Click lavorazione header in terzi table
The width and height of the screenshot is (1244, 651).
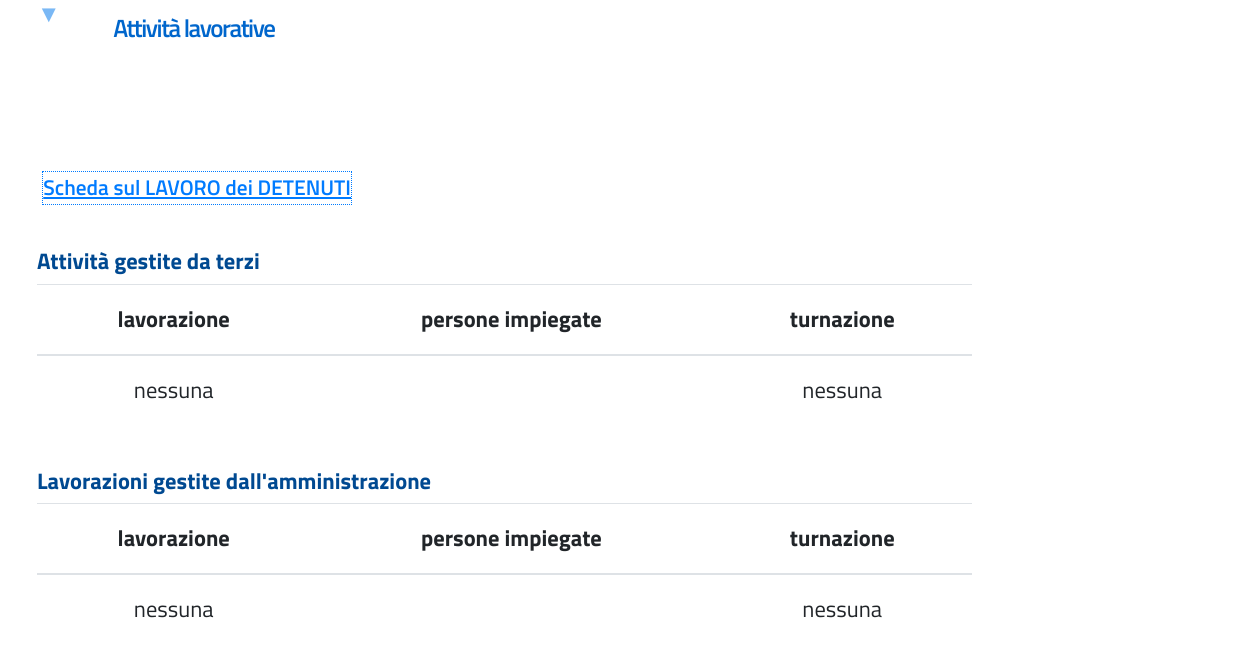coord(174,320)
